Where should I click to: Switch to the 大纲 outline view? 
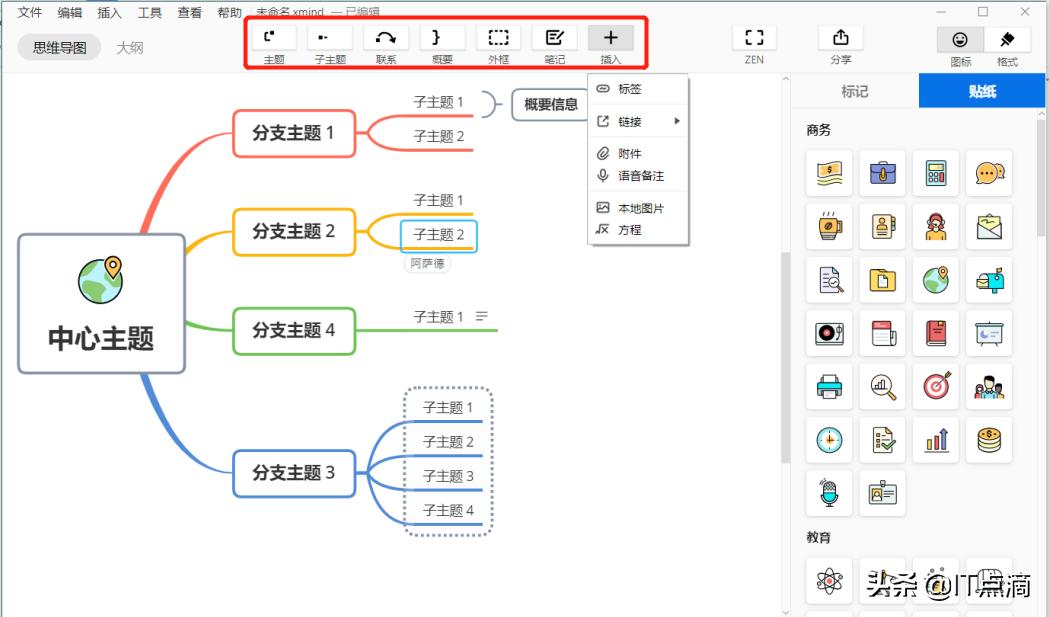tap(130, 47)
